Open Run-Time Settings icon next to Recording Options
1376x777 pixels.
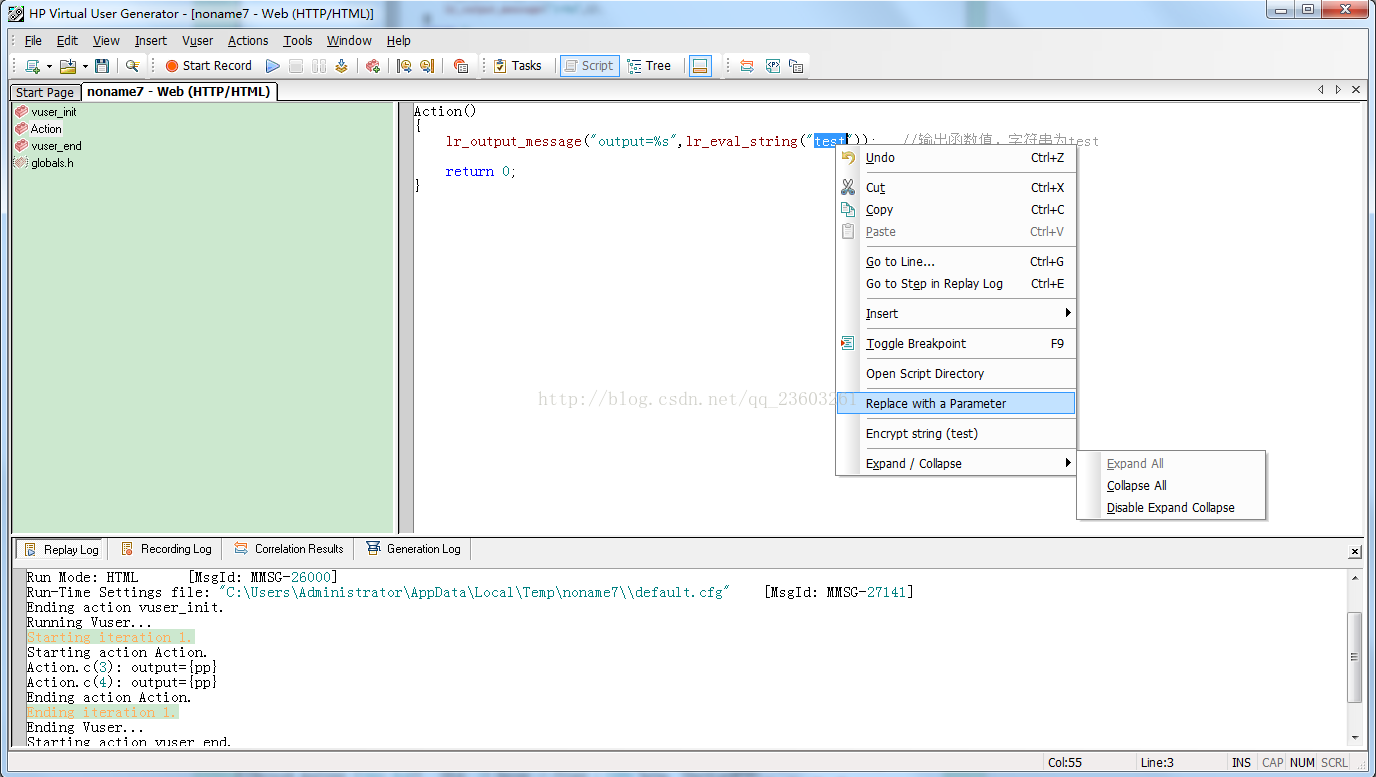click(427, 66)
